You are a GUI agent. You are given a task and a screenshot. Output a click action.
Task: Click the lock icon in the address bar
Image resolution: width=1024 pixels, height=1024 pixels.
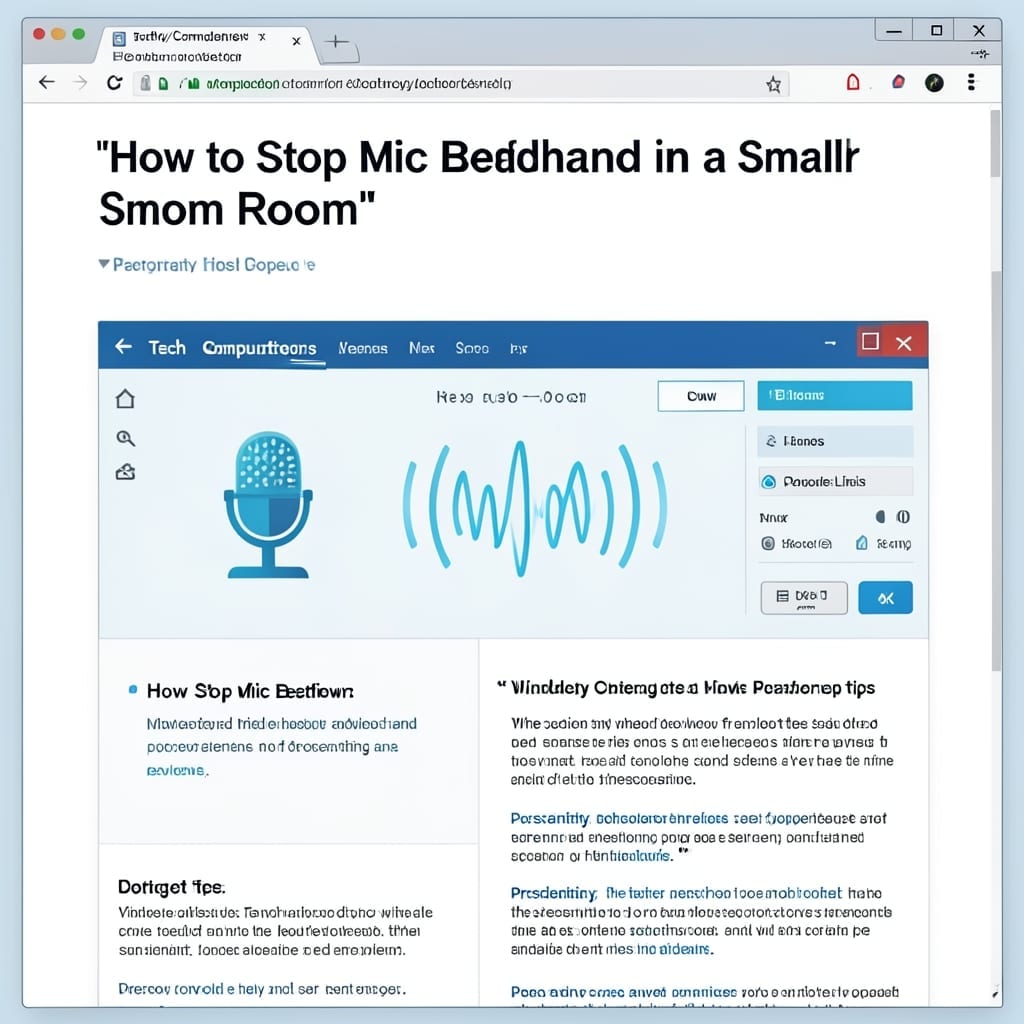(146, 83)
